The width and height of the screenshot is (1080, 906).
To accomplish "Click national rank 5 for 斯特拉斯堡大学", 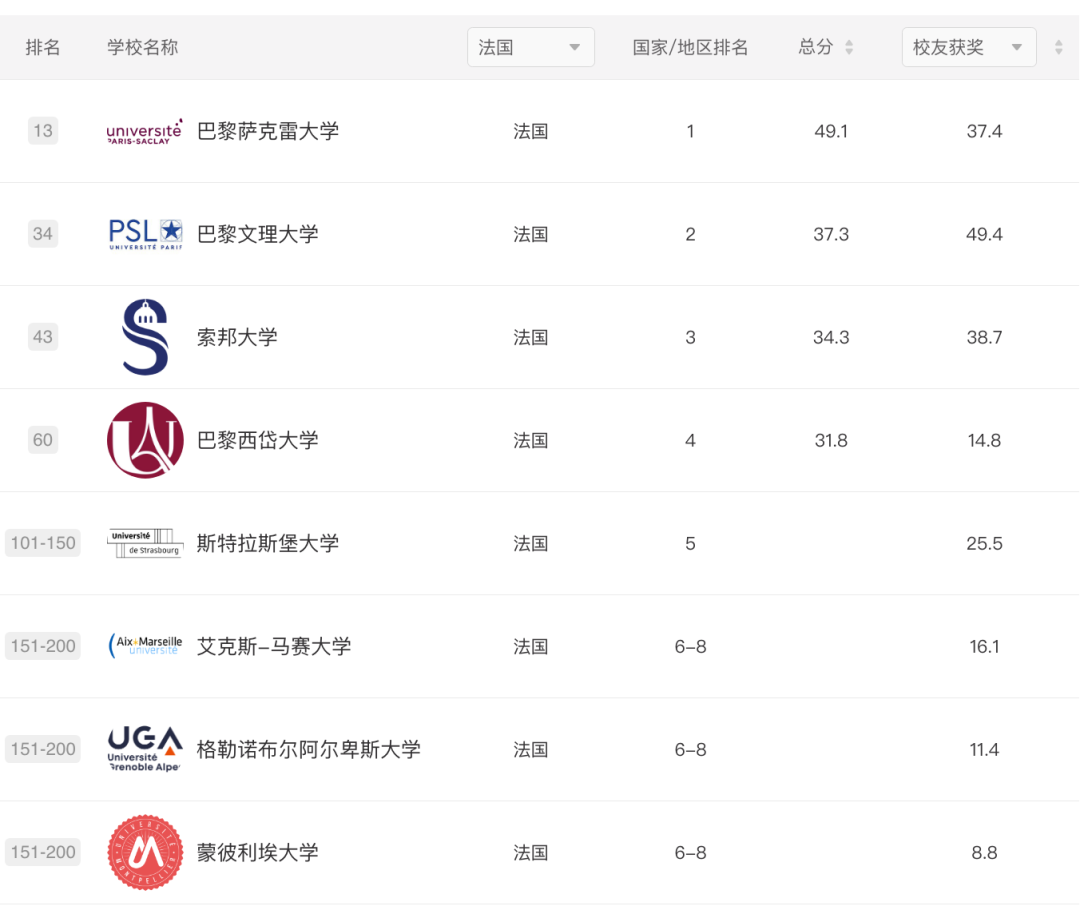I will (x=690, y=543).
